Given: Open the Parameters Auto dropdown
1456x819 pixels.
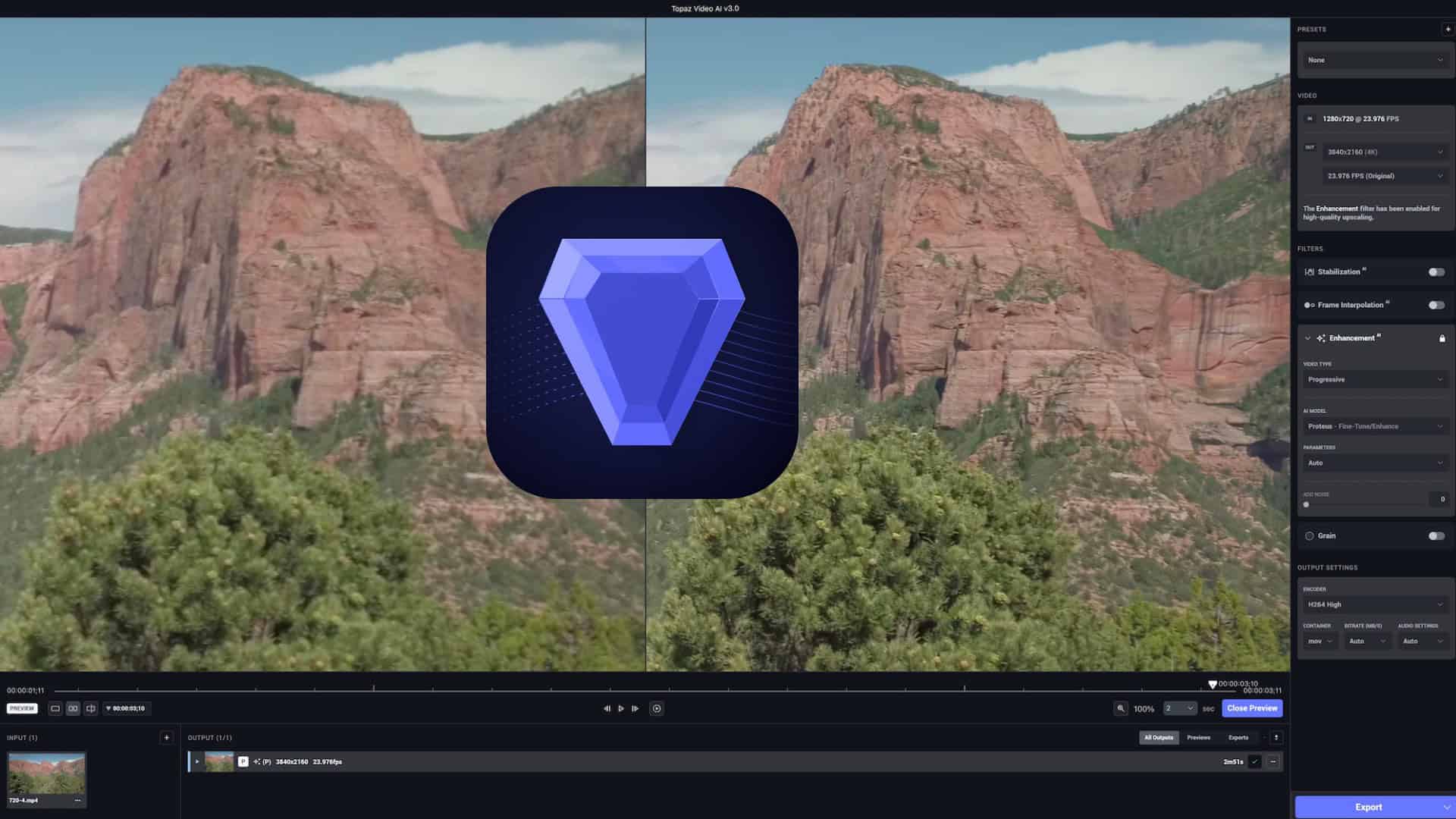Looking at the screenshot, I should pos(1375,463).
